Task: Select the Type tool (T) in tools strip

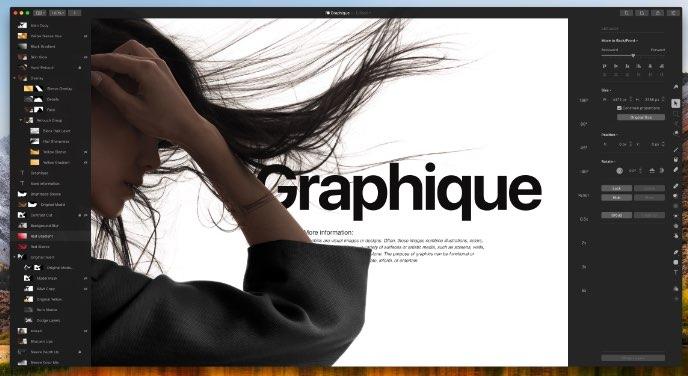Action: [x=676, y=272]
